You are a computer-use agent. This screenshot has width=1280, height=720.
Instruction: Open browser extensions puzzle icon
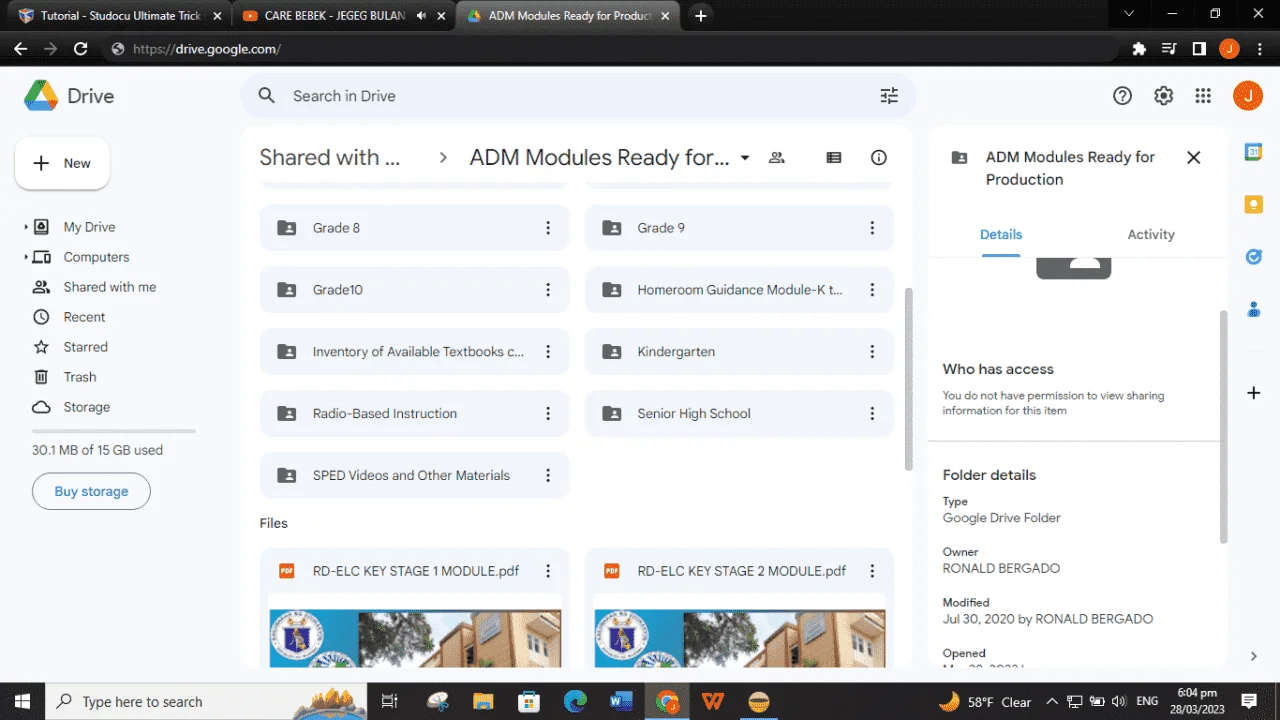coord(1138,49)
